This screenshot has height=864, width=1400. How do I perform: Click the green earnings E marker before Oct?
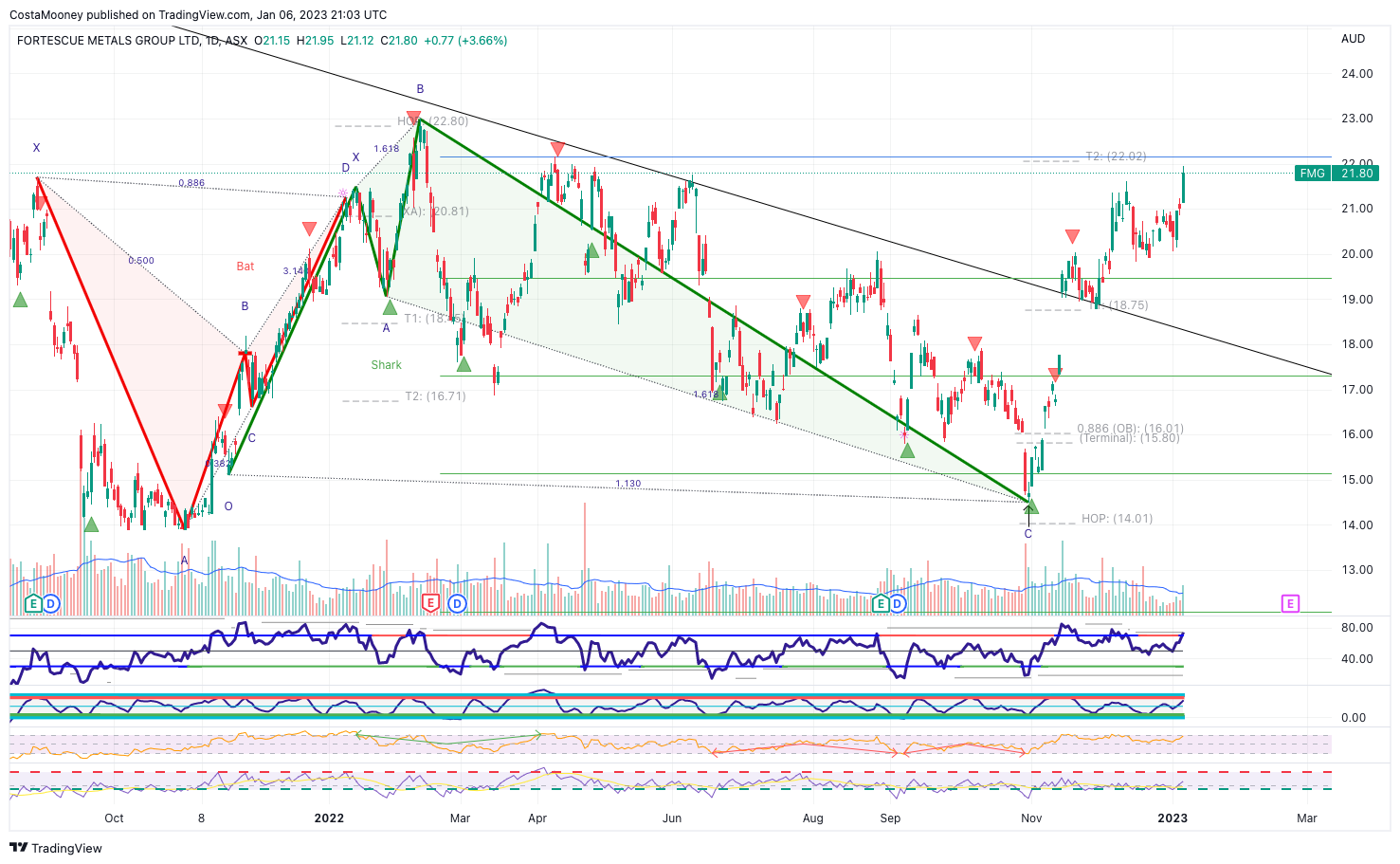[x=33, y=603]
